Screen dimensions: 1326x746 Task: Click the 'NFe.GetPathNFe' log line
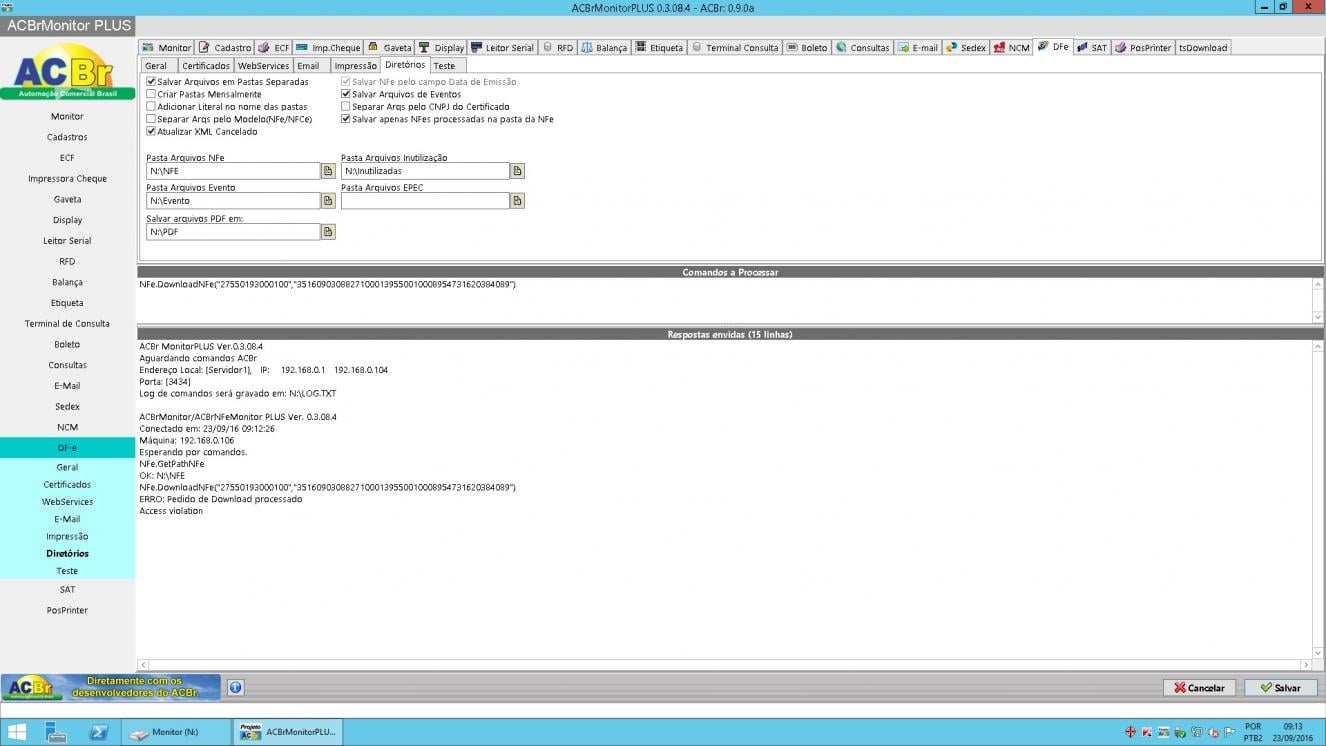coord(172,464)
